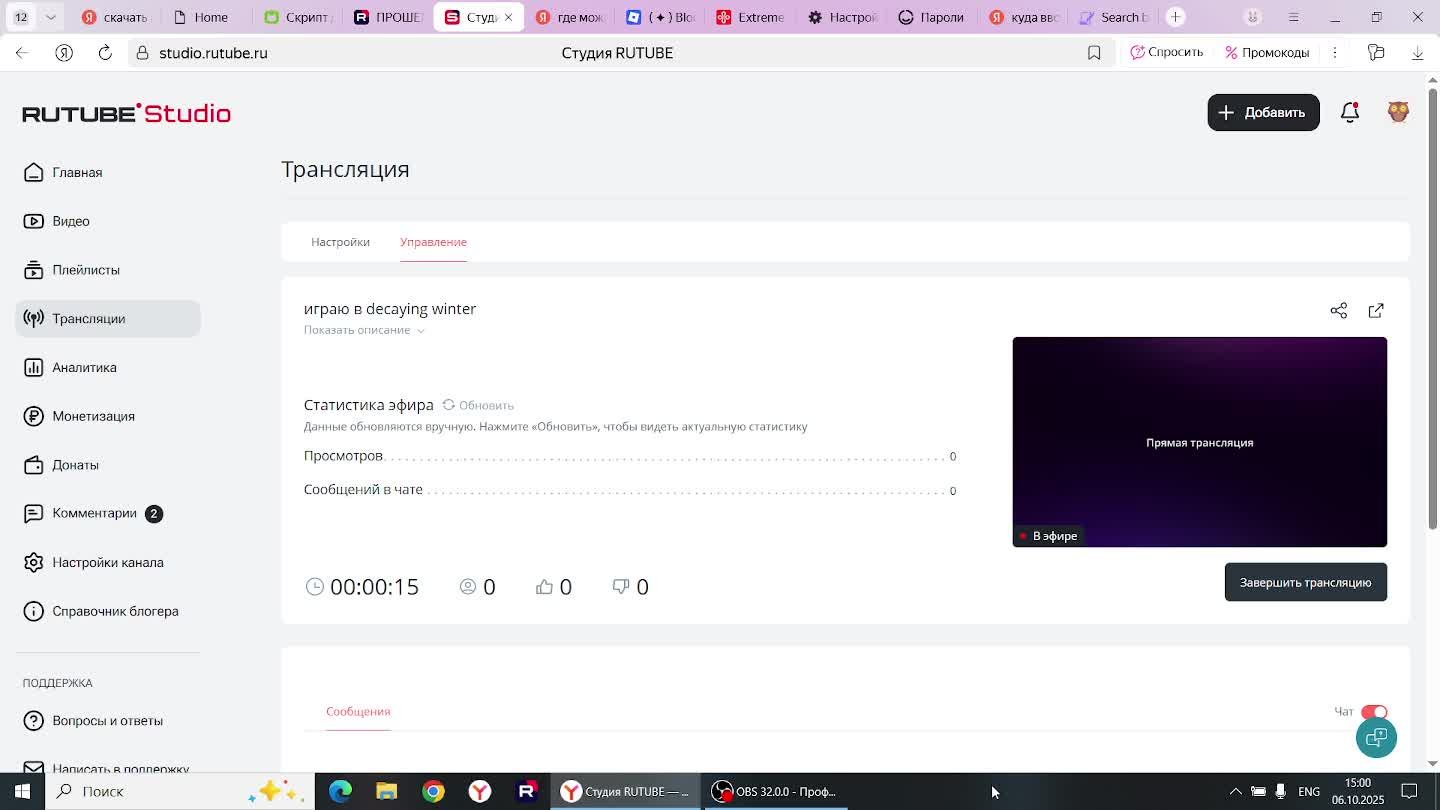The height and width of the screenshot is (810, 1440).
Task: Switch to the Настройки tab
Action: point(340,242)
